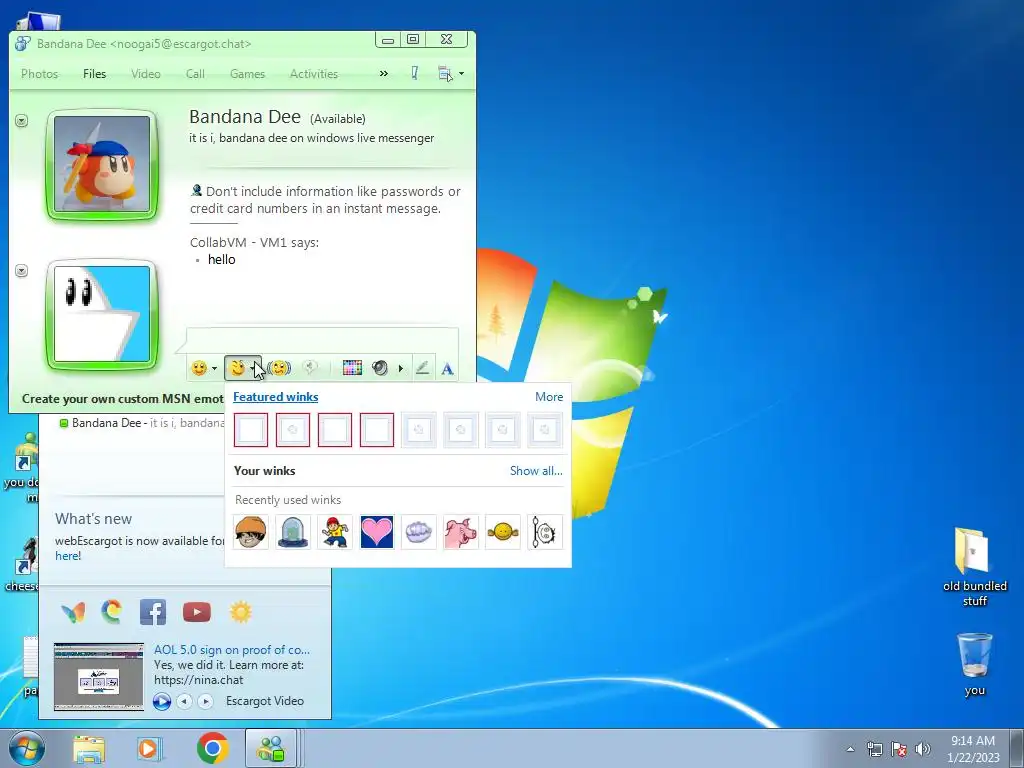Click the greyed-out voice clip icon
Image resolution: width=1024 pixels, height=768 pixels.
[x=310, y=368]
